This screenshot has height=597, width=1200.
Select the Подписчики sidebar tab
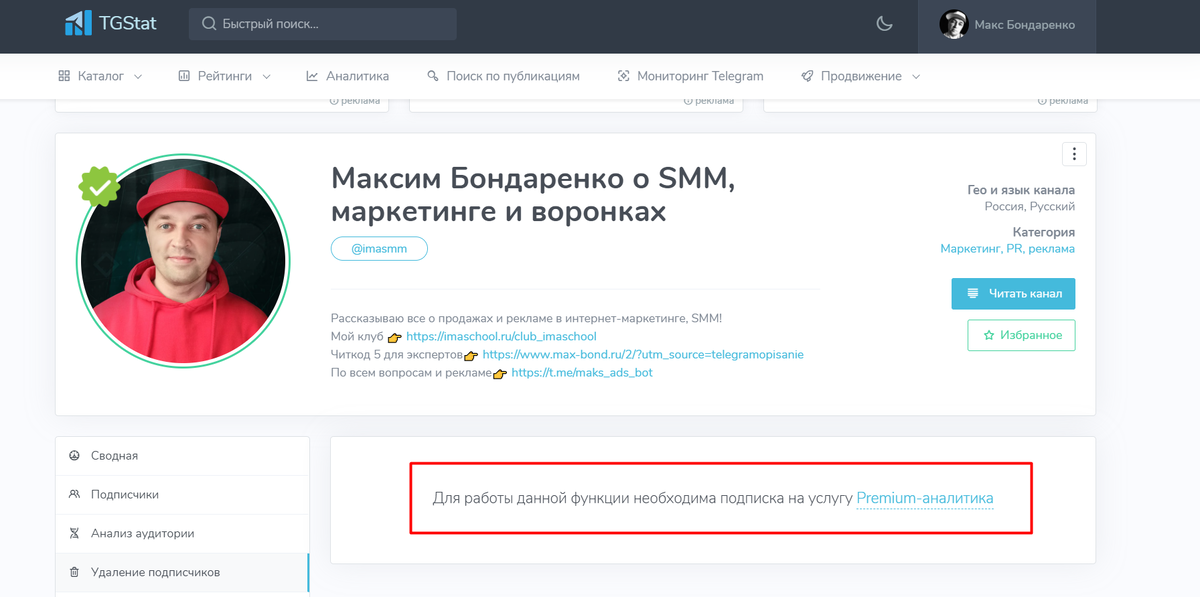point(182,495)
